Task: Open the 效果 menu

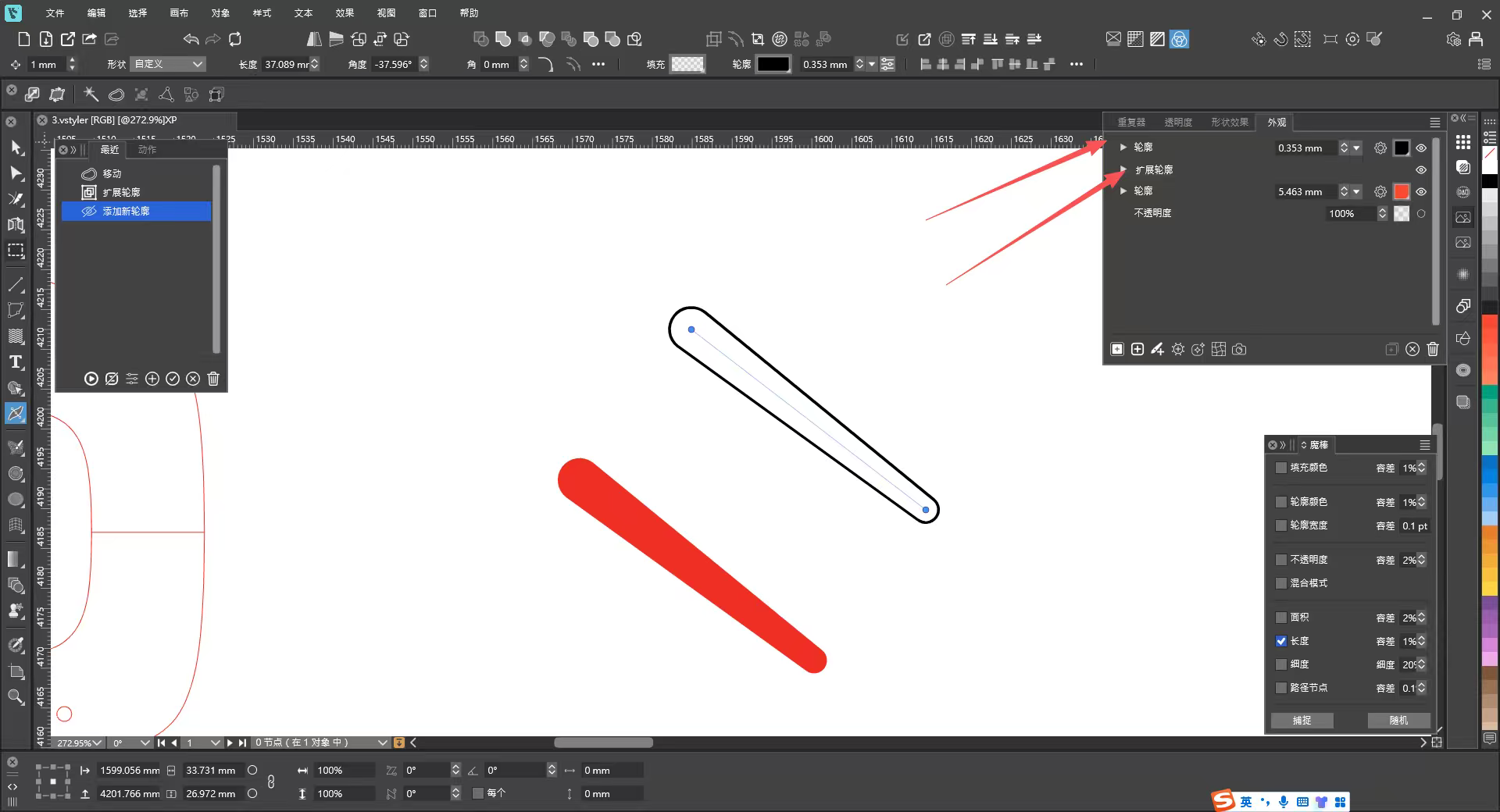Action: (345, 13)
